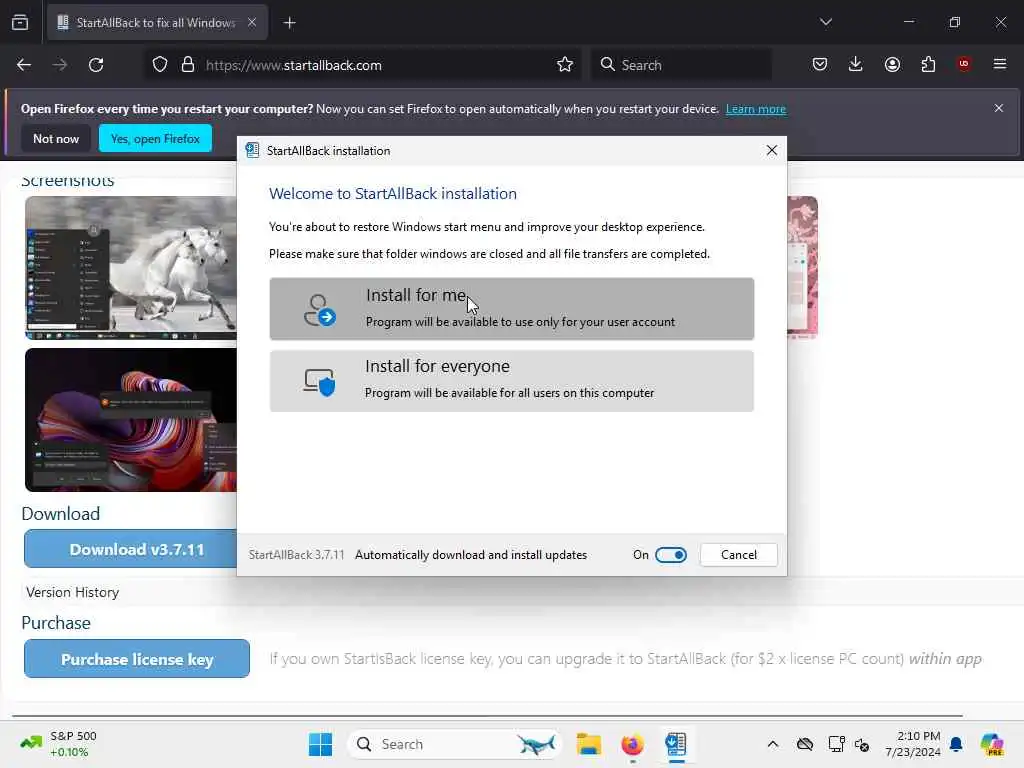Screen dimensions: 1024x768
Task: View site security padlock info
Action: click(x=188, y=65)
